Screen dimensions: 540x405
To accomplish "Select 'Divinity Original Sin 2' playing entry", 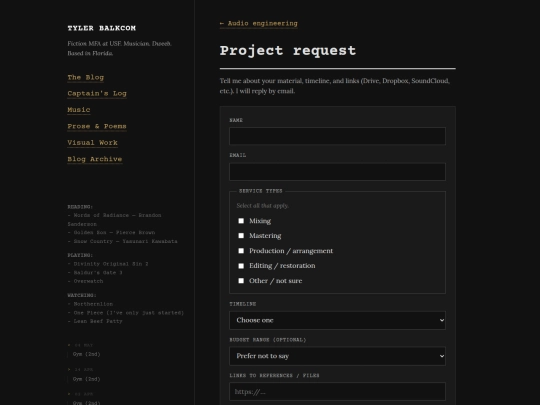I will click(x=108, y=264).
